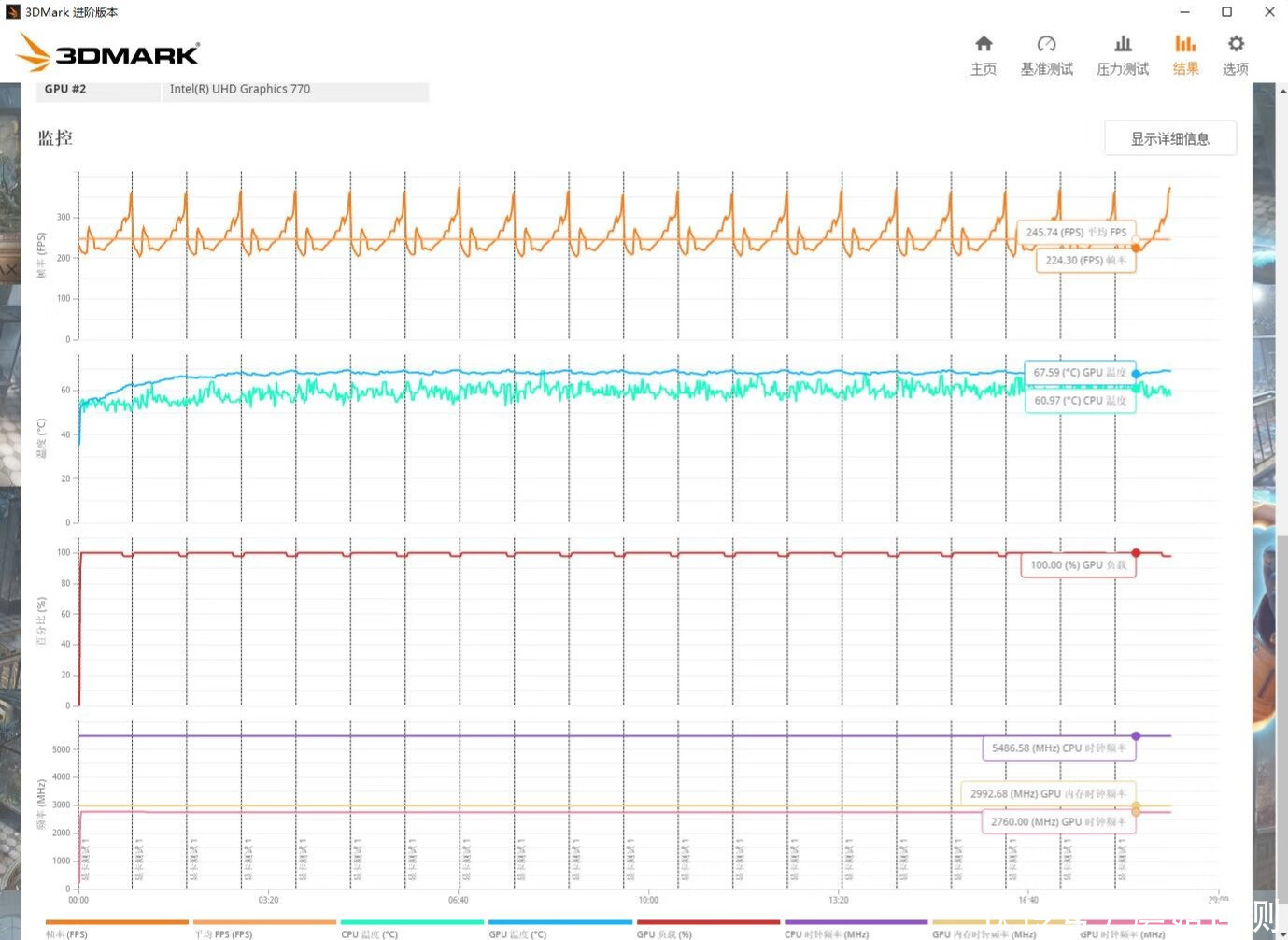Click the GPU #2 label cell
The width and height of the screenshot is (1288, 940).
click(x=99, y=90)
